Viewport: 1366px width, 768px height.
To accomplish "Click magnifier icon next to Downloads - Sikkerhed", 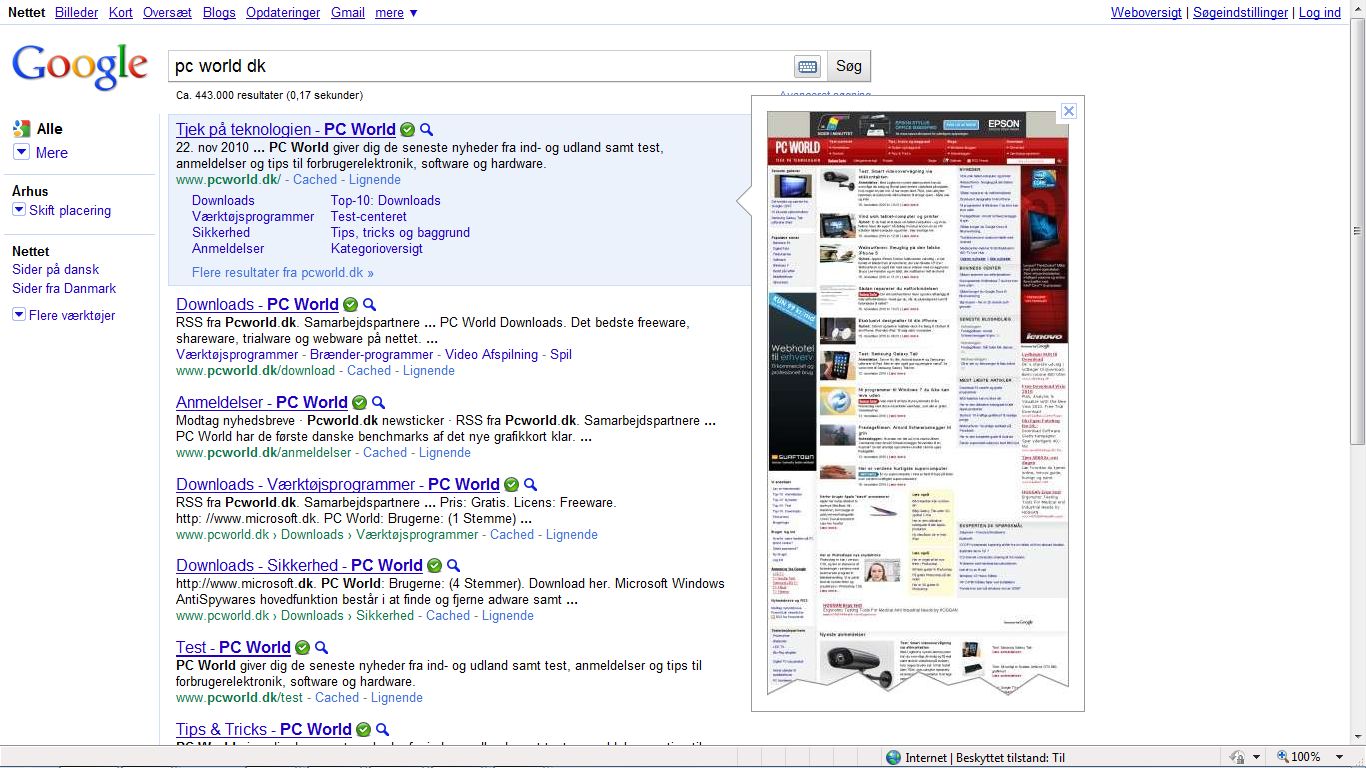I will coord(453,566).
